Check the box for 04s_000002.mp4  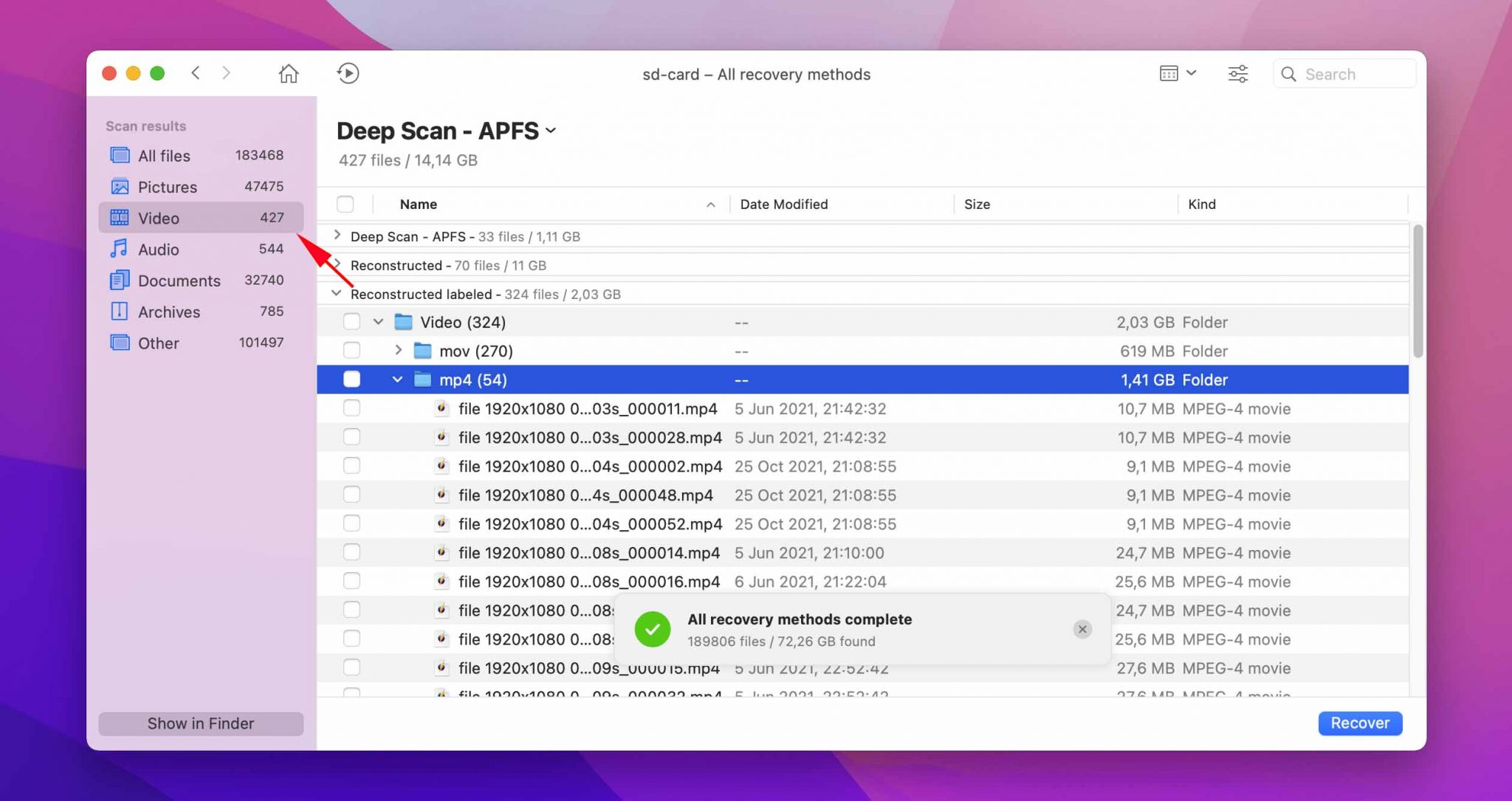351,466
